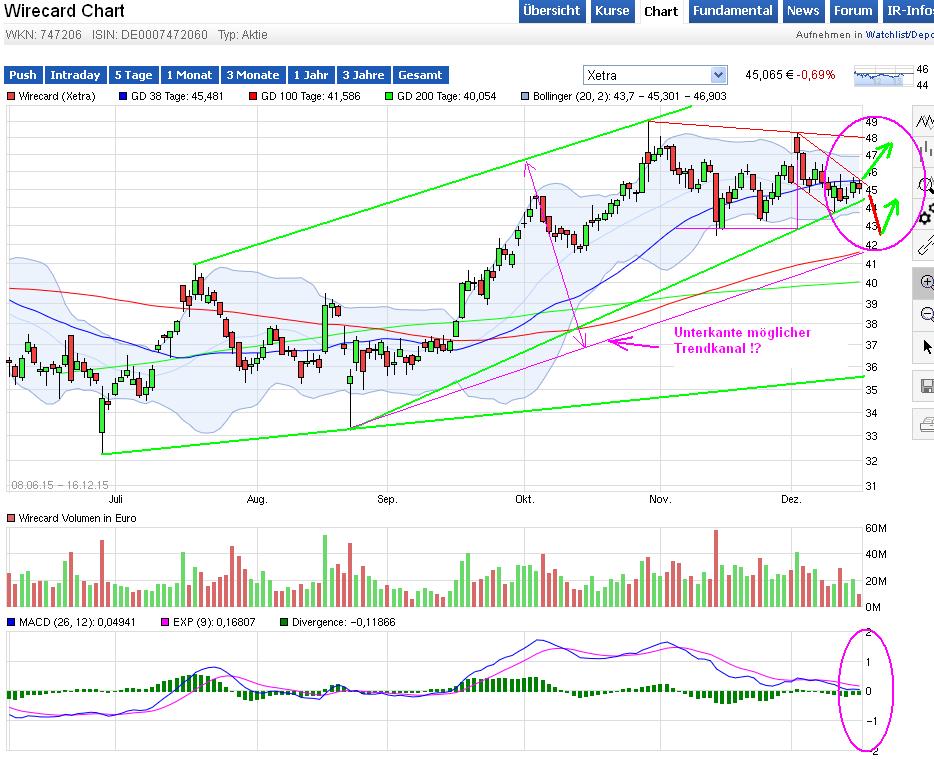Viewport: 934px width, 764px height.
Task: Click the Typ: Aktie text
Action: (x=242, y=35)
